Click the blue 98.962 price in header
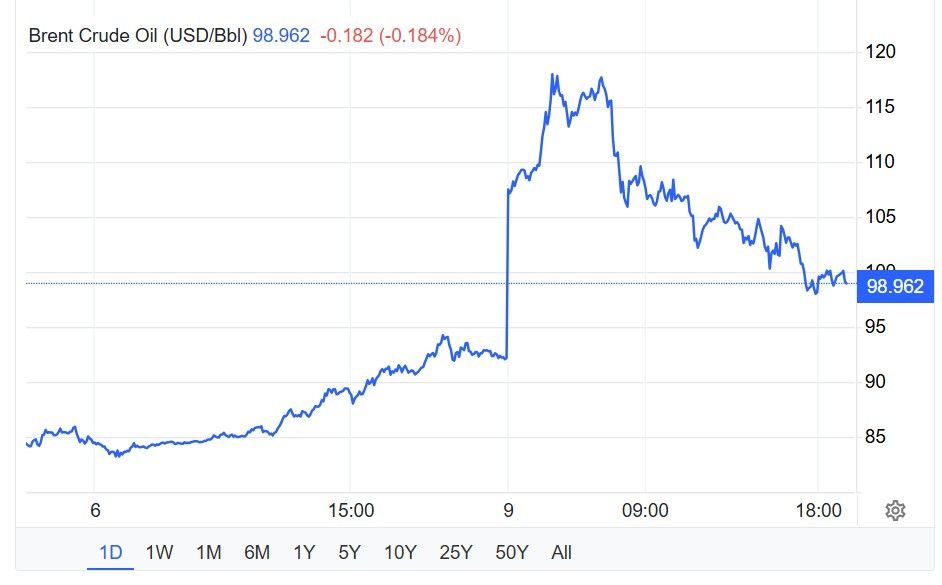942x585 pixels. coord(281,36)
